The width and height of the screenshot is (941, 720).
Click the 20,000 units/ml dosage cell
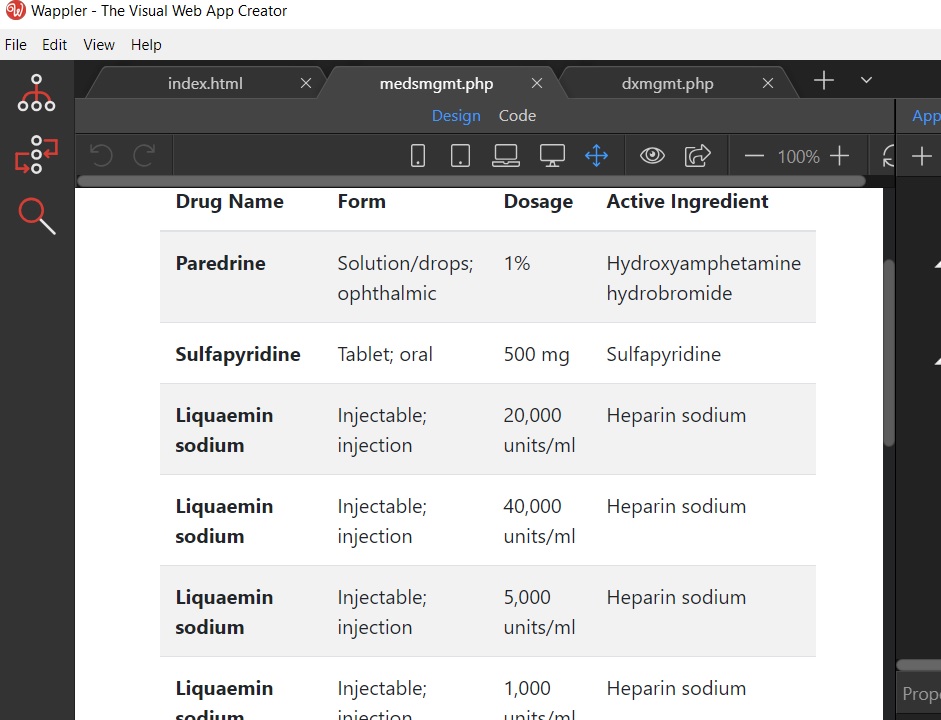(x=539, y=430)
